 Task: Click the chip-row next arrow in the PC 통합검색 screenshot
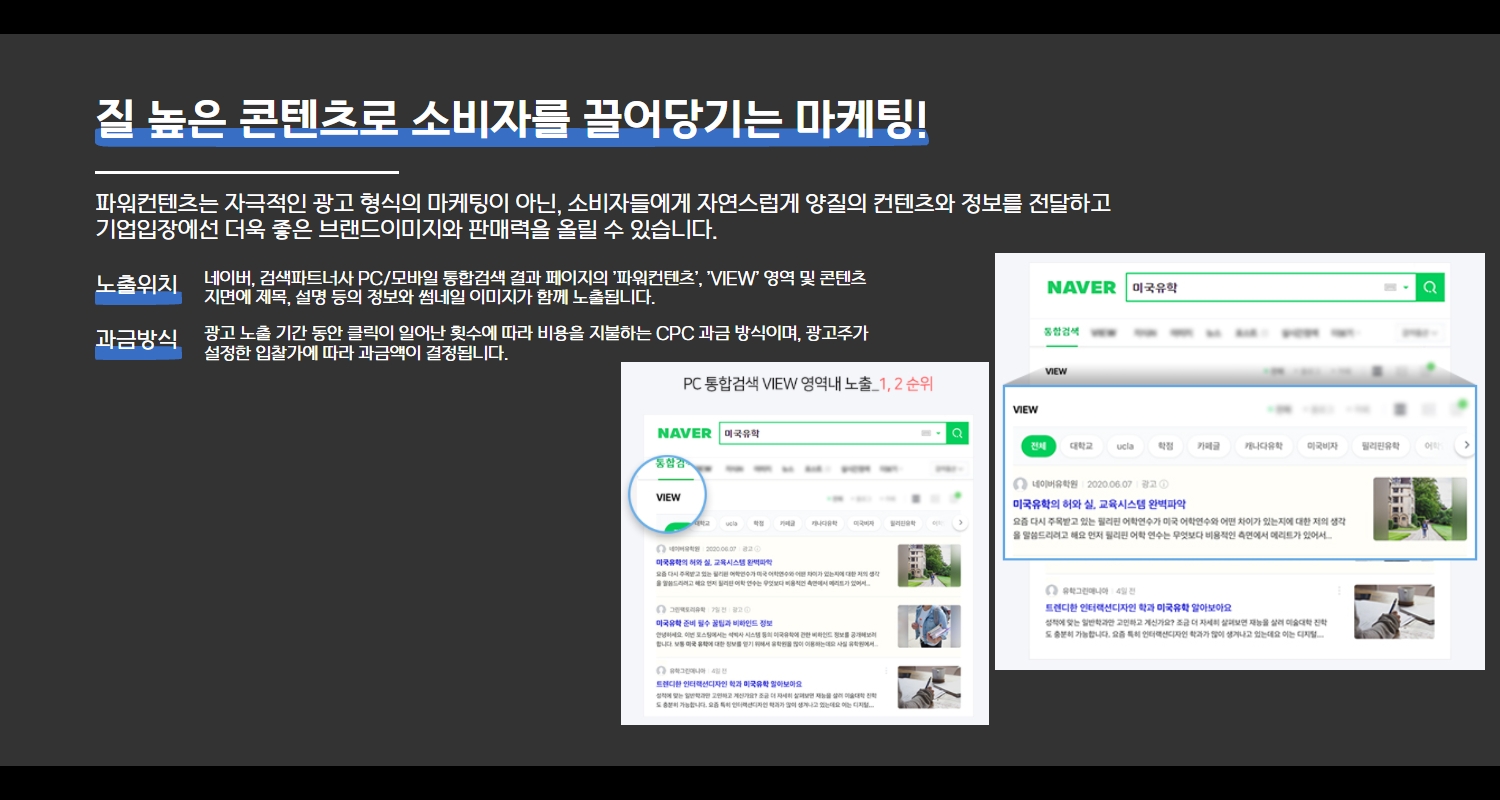tap(960, 522)
